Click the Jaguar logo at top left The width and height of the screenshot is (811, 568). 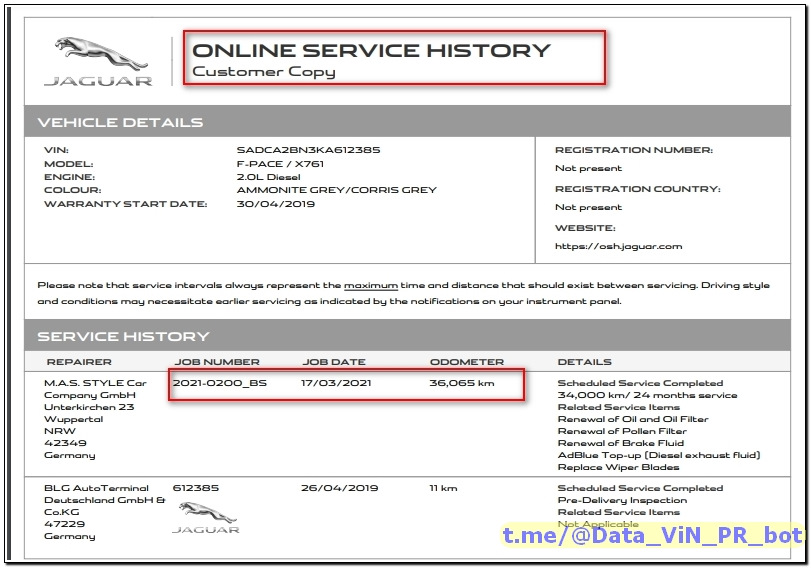pyautogui.click(x=98, y=62)
